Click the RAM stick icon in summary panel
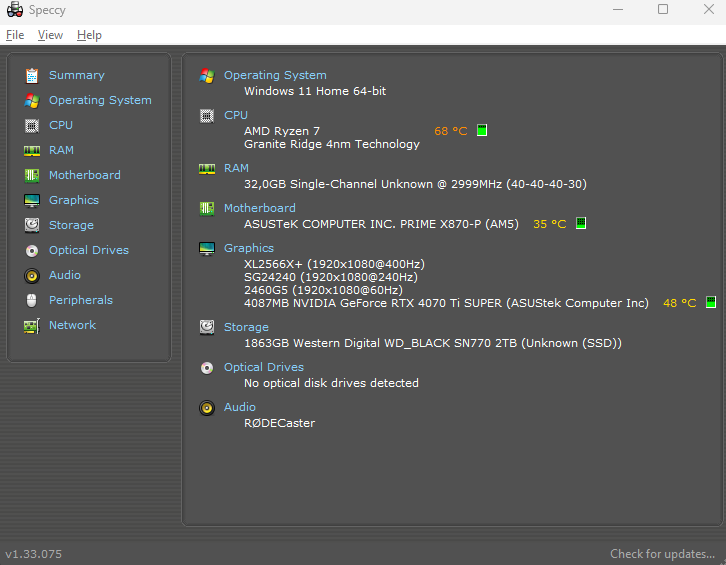 (207, 169)
